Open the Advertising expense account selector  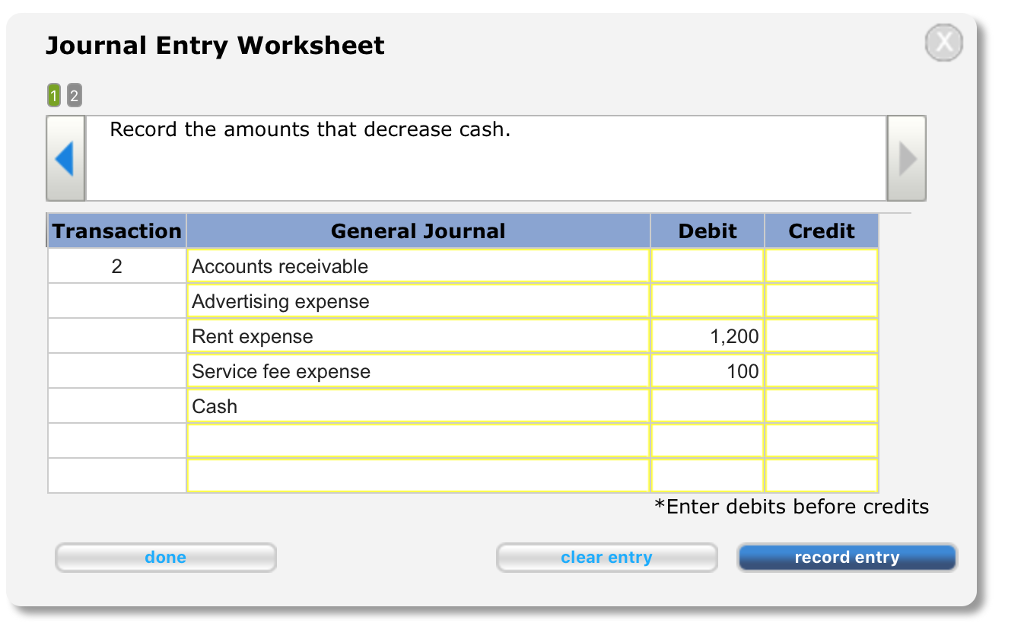[x=417, y=301]
